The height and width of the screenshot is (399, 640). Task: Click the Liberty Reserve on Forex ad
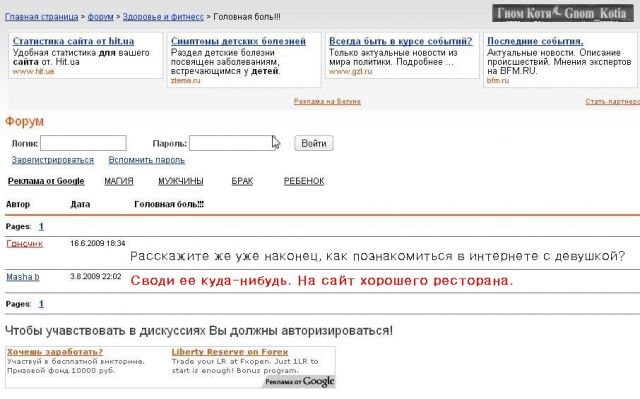click(x=230, y=352)
